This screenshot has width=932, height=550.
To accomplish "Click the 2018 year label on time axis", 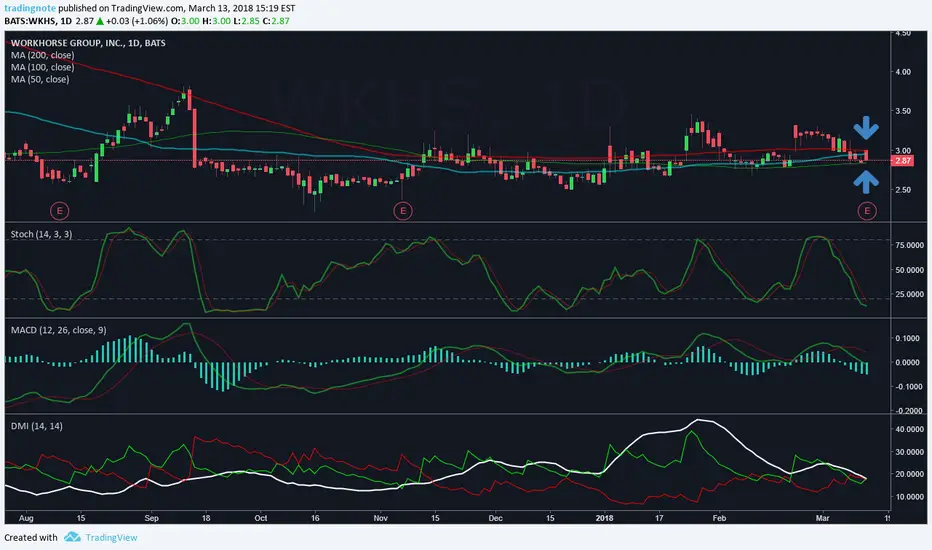I will 604,518.
